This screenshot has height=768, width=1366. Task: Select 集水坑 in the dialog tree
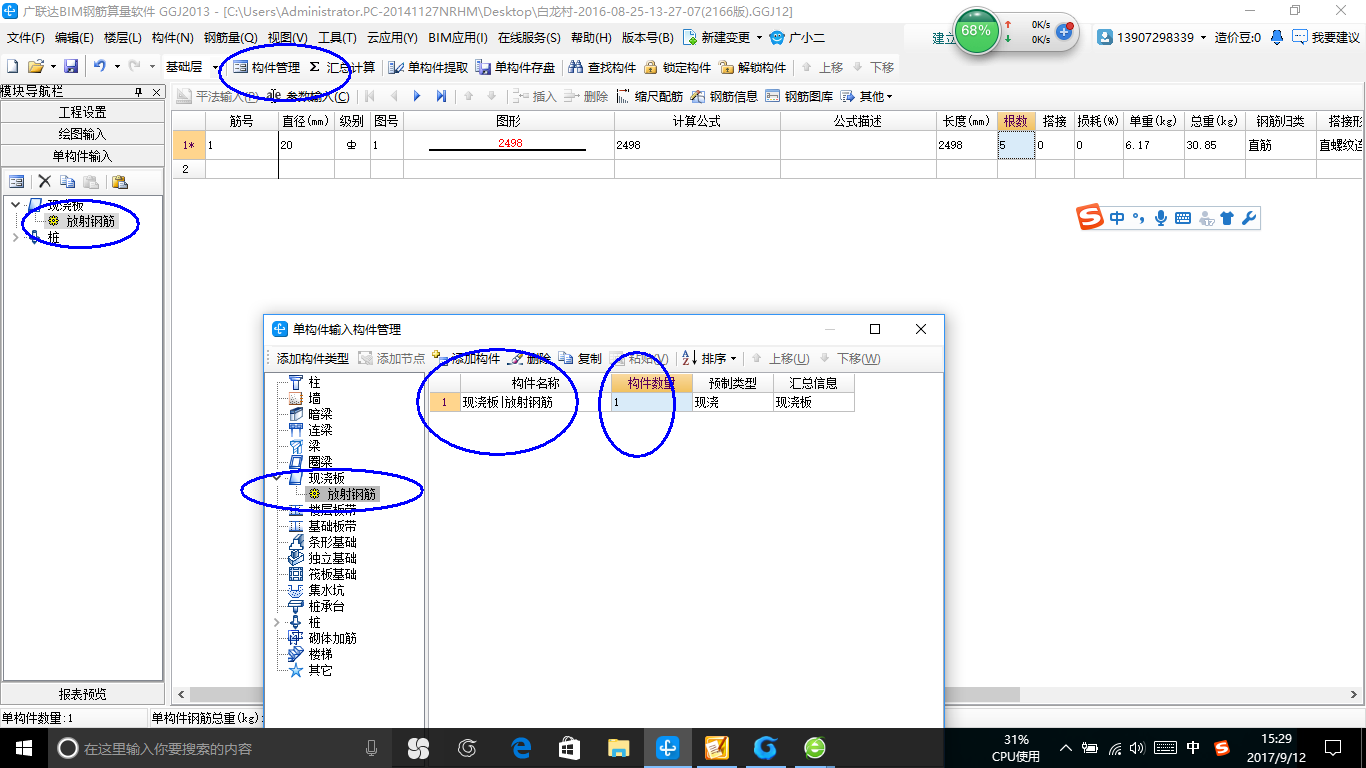(x=326, y=590)
